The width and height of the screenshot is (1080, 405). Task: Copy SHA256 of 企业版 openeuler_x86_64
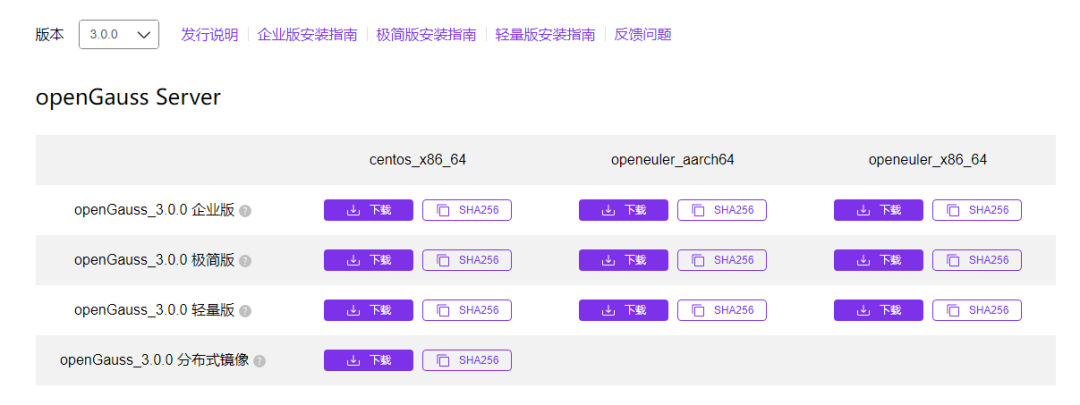[977, 210]
